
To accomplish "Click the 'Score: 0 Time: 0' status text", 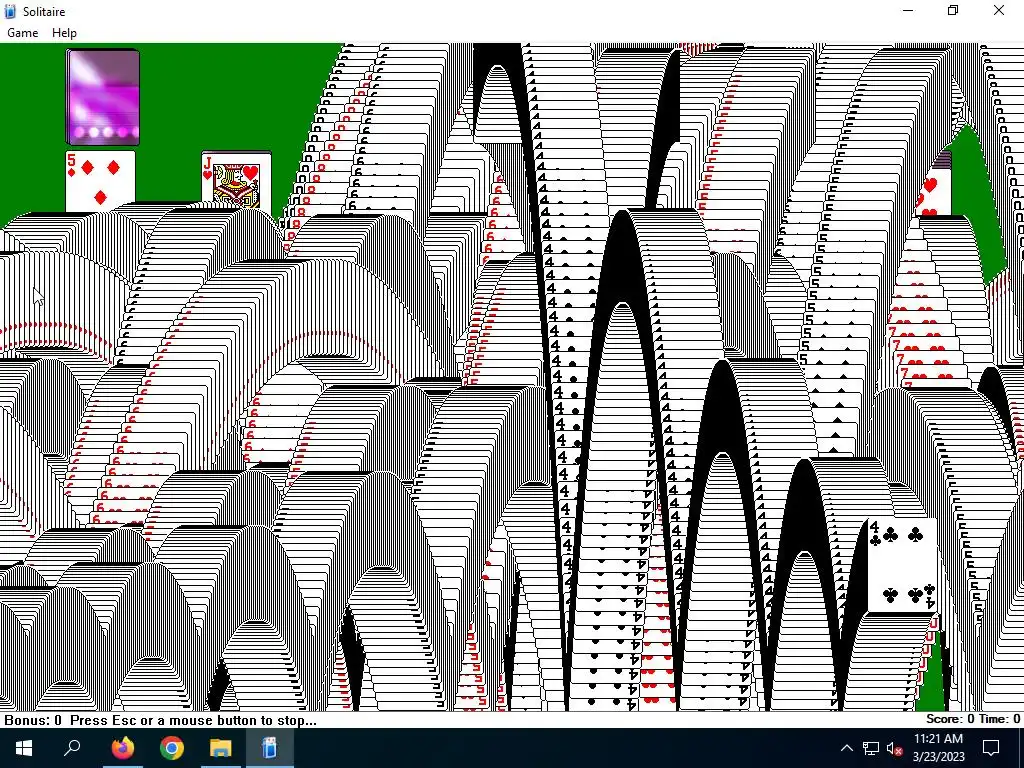I will coord(973,719).
